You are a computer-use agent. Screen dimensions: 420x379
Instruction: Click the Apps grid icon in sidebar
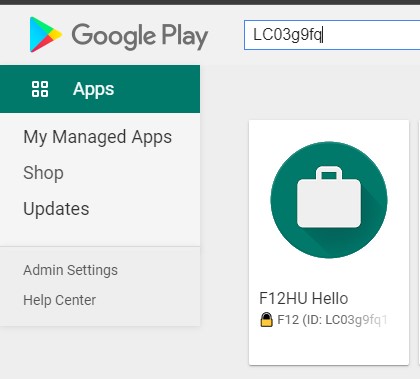(40, 89)
